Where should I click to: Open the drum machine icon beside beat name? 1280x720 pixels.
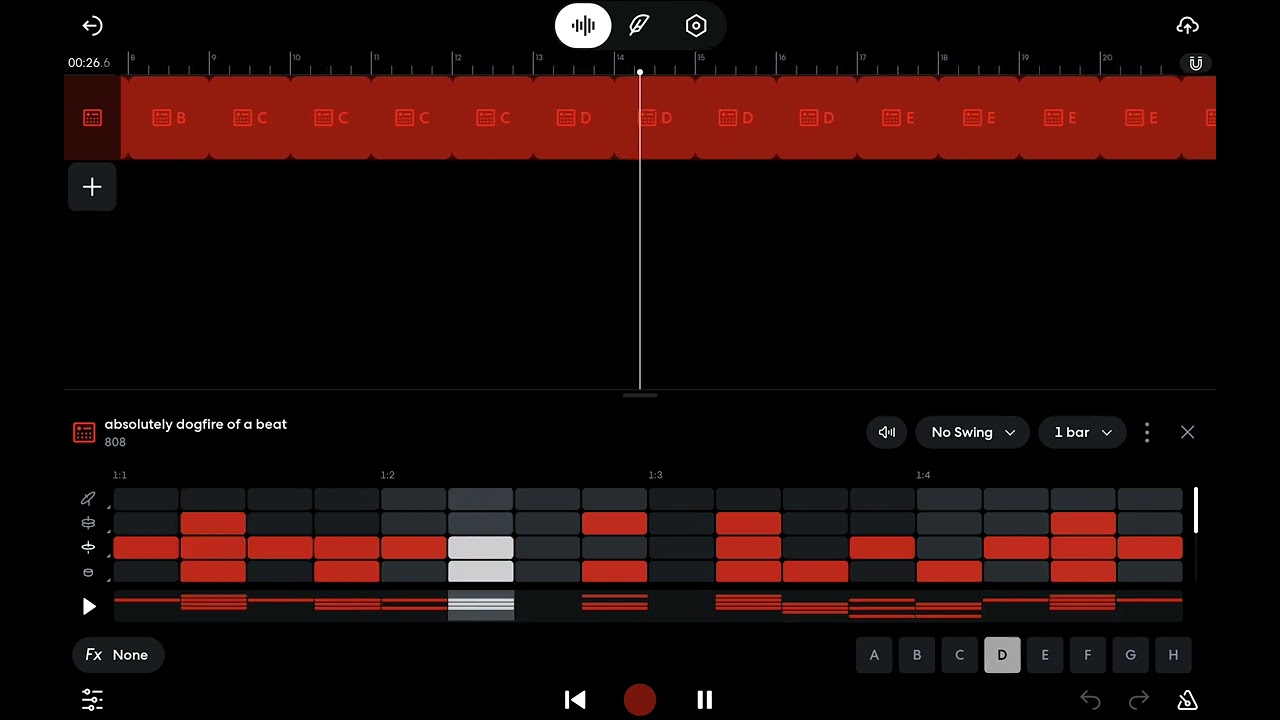(84, 433)
